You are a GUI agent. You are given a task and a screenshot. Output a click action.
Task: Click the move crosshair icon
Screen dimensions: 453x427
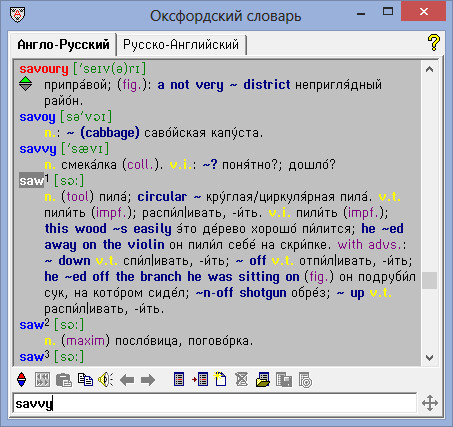(x=430, y=403)
